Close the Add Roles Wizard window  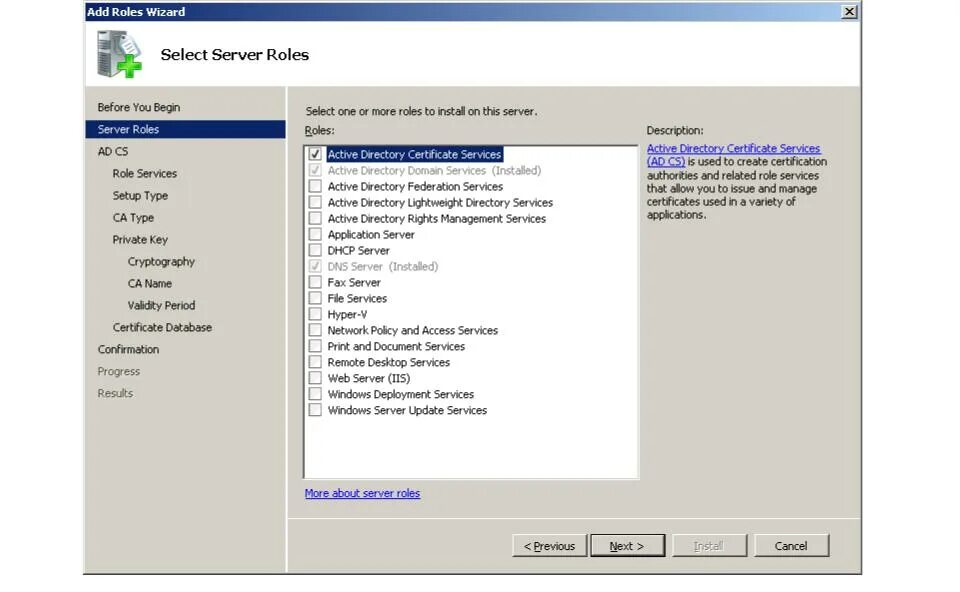point(849,12)
